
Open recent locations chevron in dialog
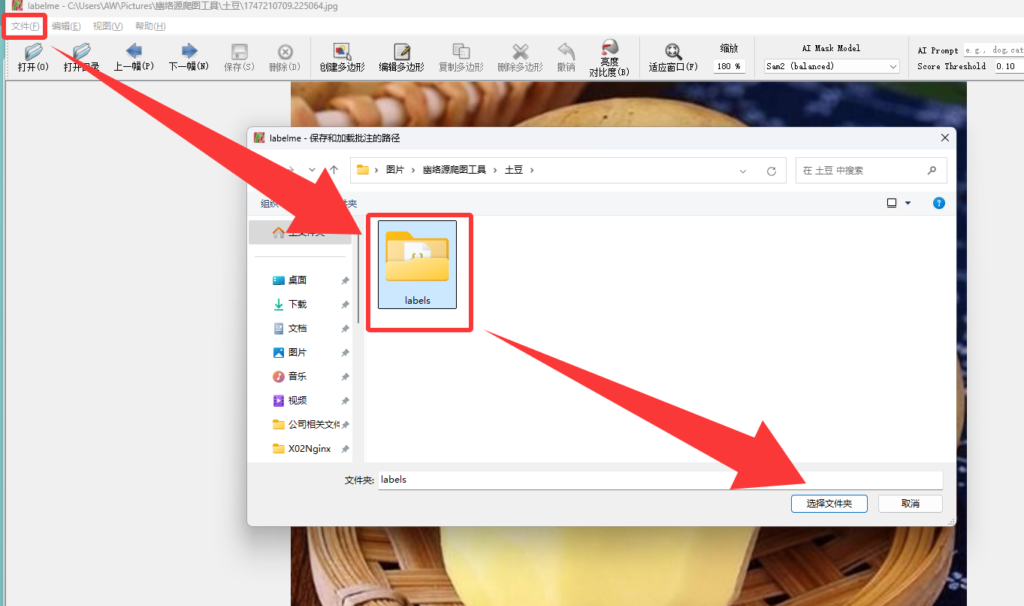(312, 170)
